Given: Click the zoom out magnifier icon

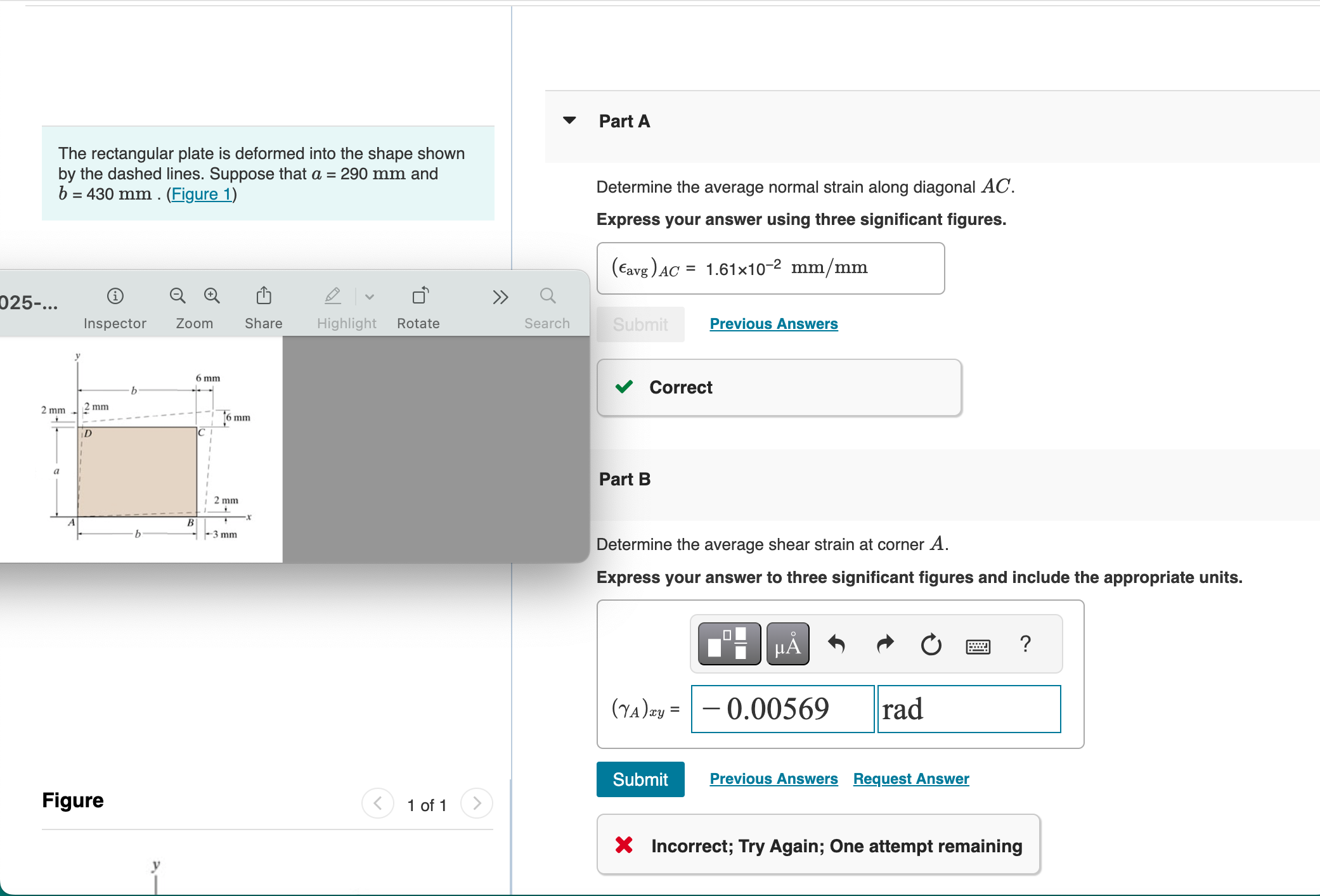Looking at the screenshot, I should tap(178, 296).
